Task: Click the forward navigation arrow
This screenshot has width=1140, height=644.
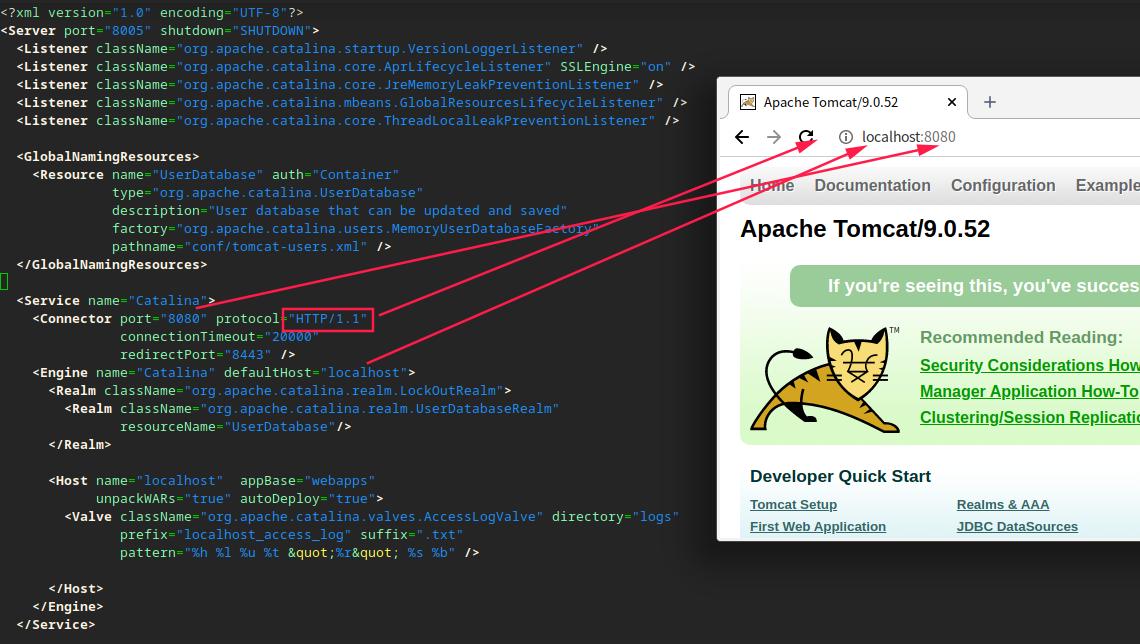Action: (x=772, y=137)
